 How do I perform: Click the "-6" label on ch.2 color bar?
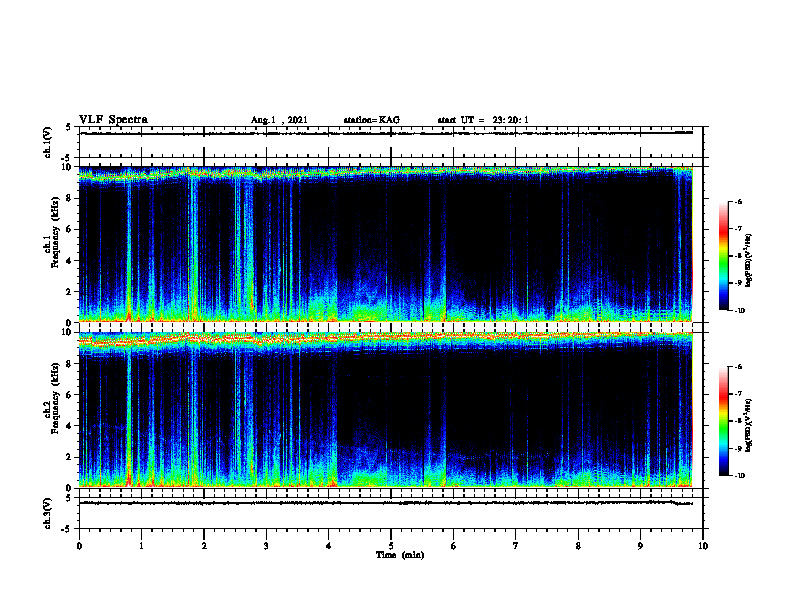[738, 367]
